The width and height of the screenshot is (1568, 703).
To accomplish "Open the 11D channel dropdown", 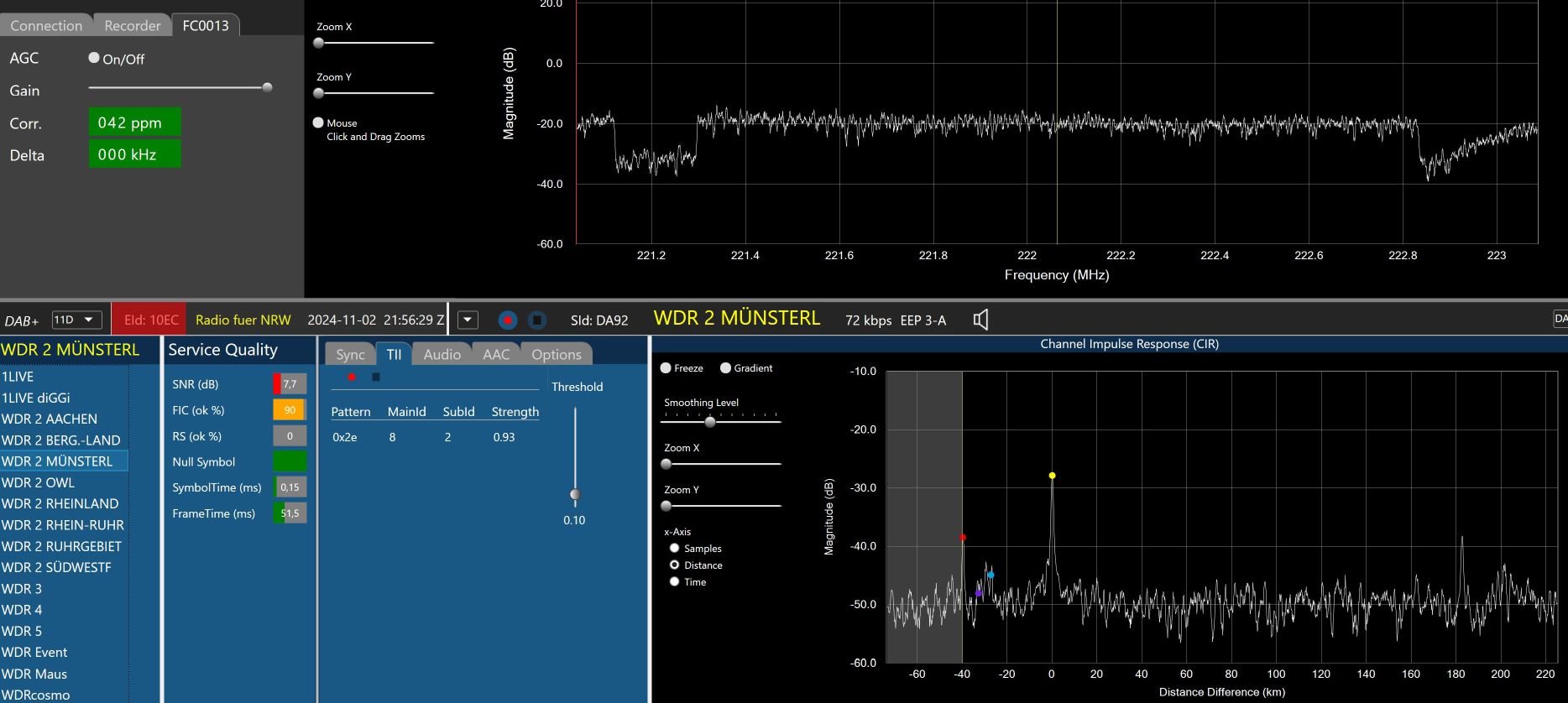I will [x=76, y=320].
